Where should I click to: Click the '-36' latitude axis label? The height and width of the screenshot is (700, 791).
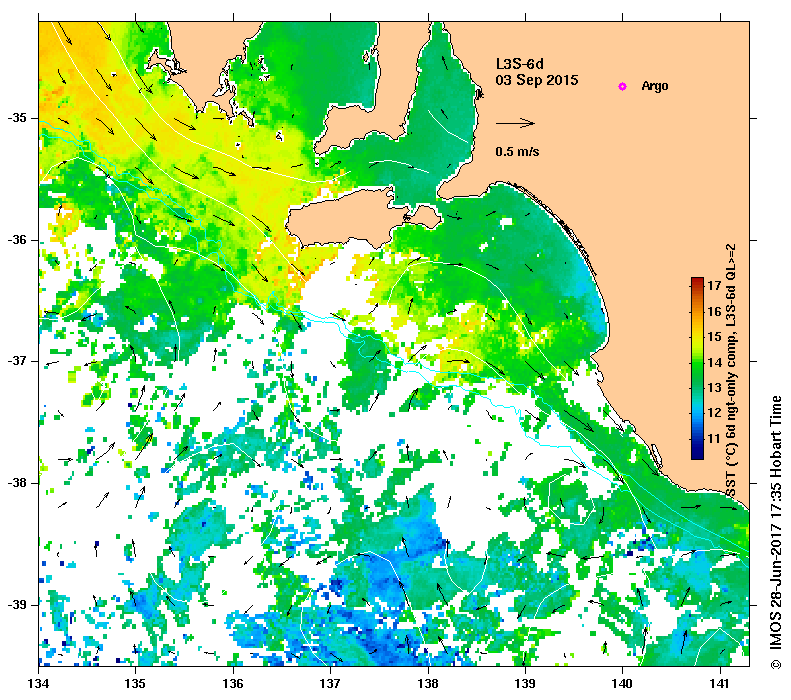tap(17, 240)
